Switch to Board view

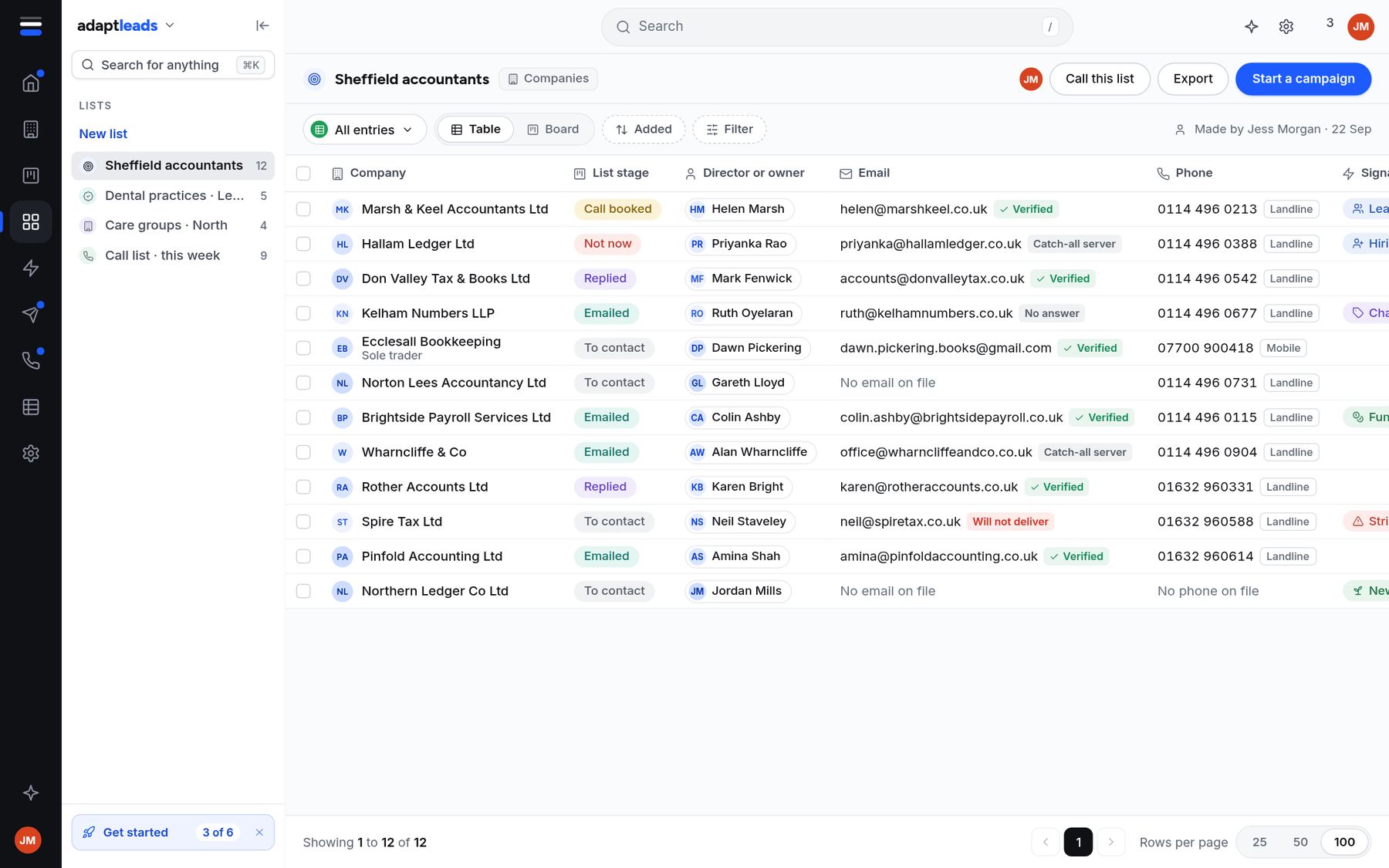point(553,130)
